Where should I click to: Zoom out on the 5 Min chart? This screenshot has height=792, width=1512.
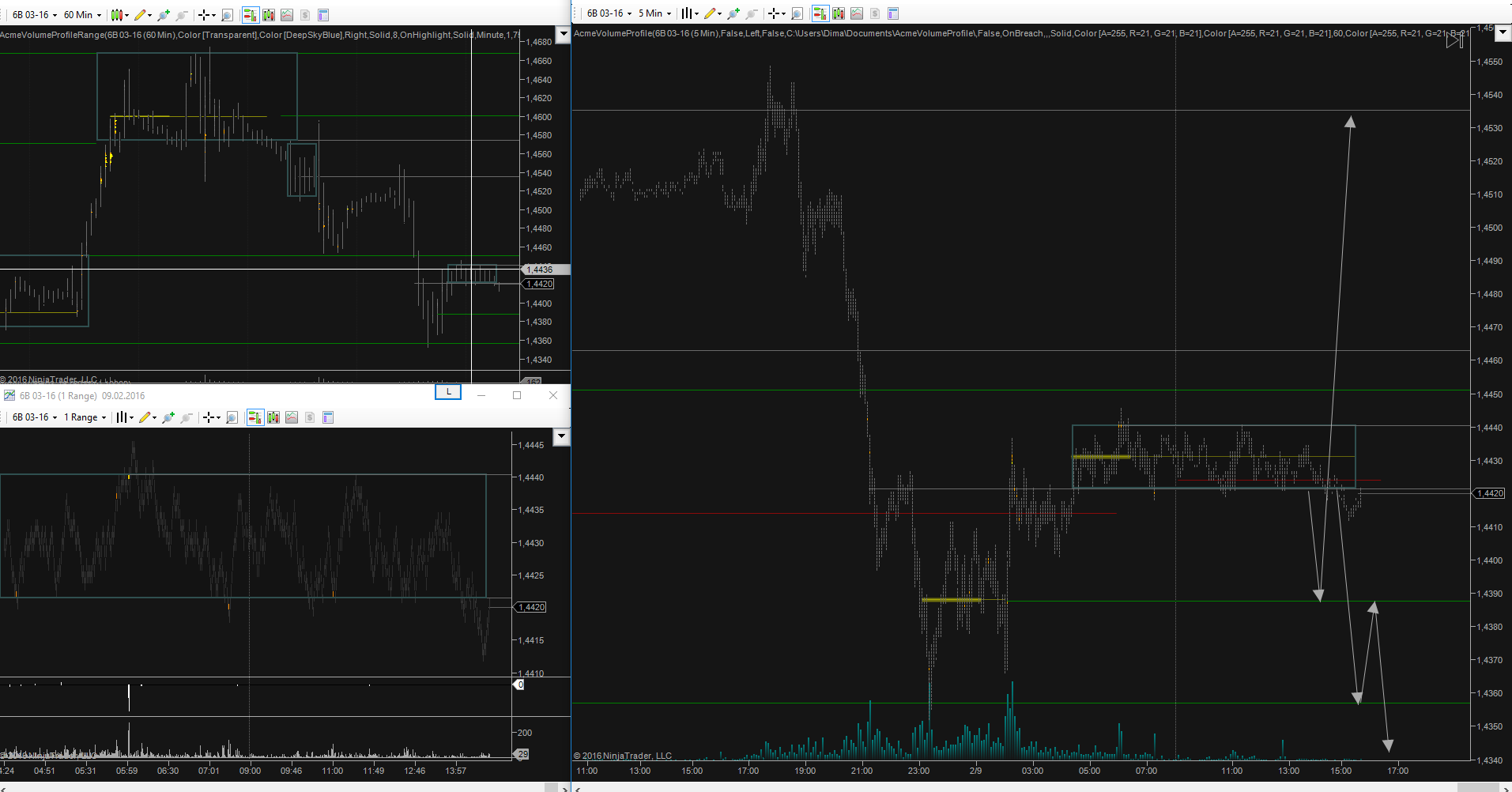[752, 13]
